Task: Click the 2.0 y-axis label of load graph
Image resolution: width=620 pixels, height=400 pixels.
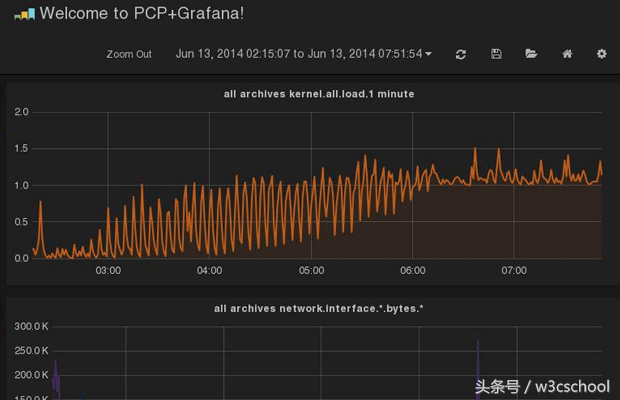Action: click(x=21, y=112)
